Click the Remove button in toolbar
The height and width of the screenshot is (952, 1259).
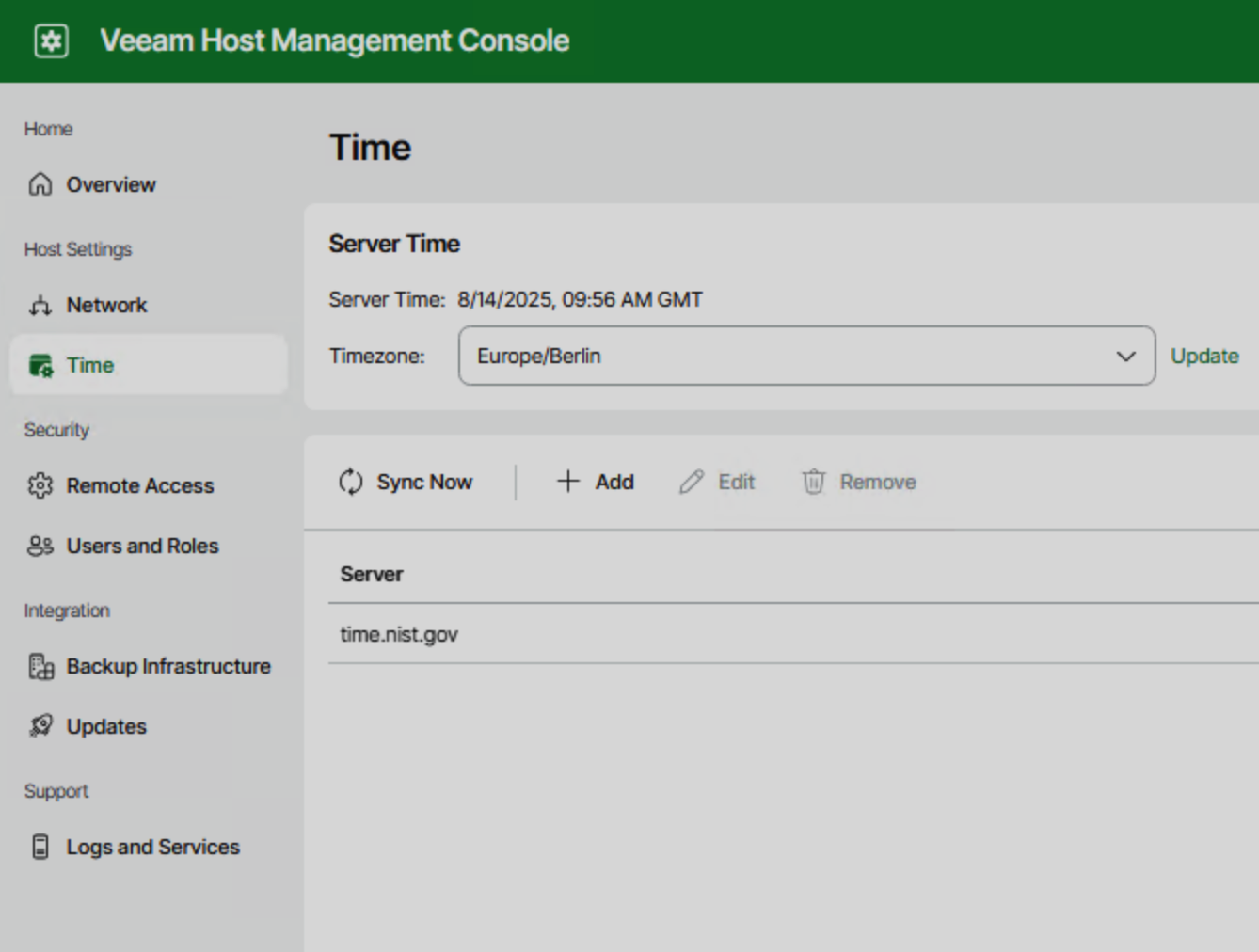click(859, 482)
